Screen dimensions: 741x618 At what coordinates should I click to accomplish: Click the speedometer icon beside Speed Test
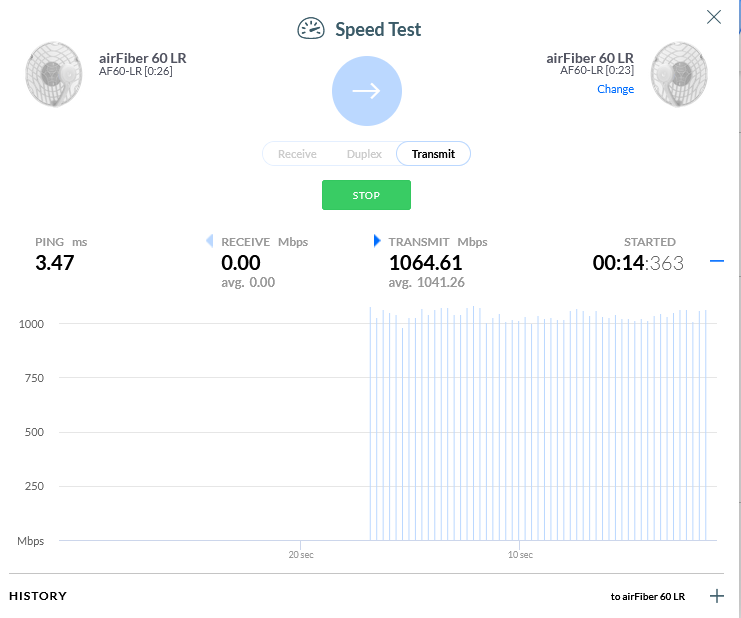click(x=312, y=29)
